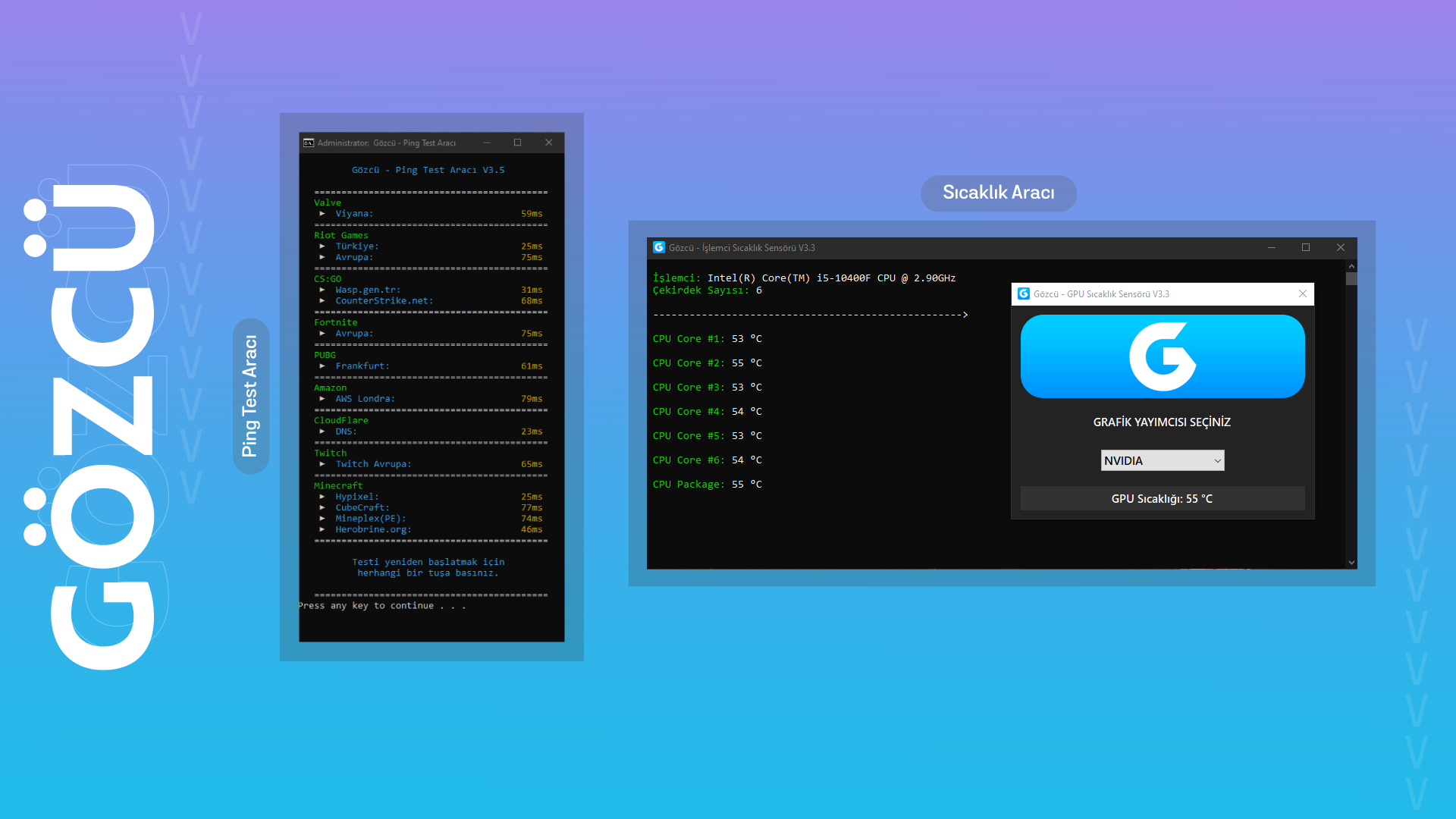Click the Sıcaklık Aracı label pill
The image size is (1456, 819).
pos(998,193)
